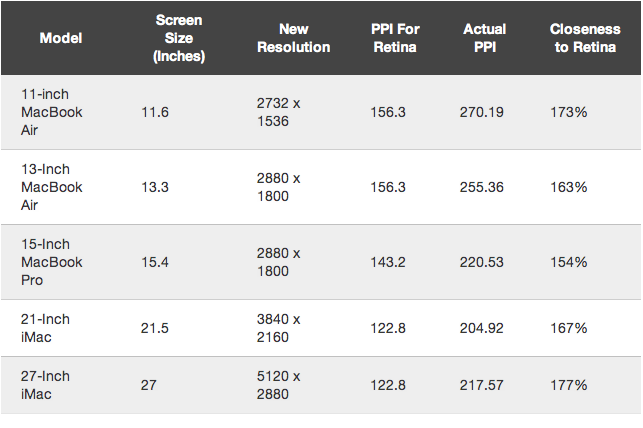Click the 177% closeness value
Screen dimensions: 643x428
click(x=569, y=385)
